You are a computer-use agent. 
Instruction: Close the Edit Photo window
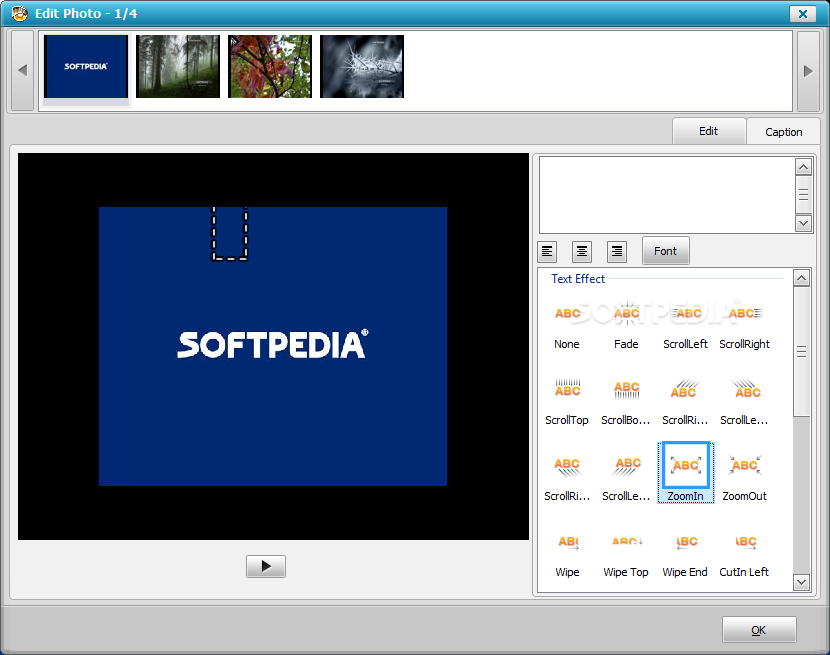tap(803, 14)
